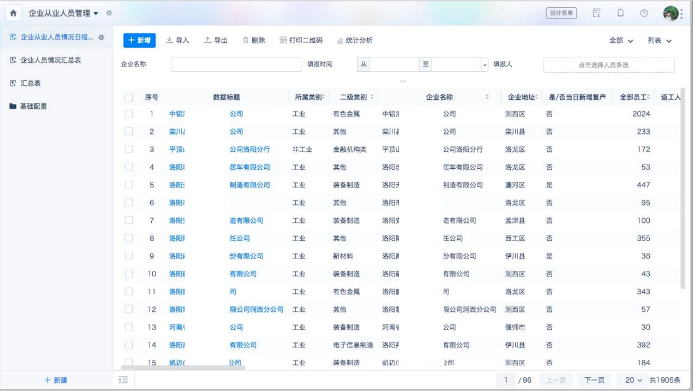
Task: Click the 导入 toolbar item
Action: click(177, 40)
